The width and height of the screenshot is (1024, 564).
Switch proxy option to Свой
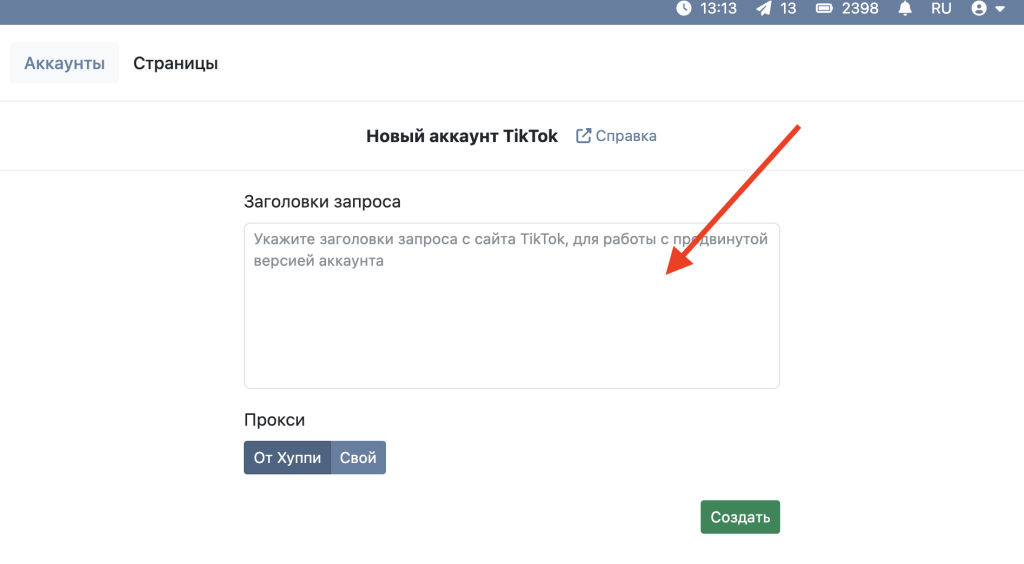point(358,458)
